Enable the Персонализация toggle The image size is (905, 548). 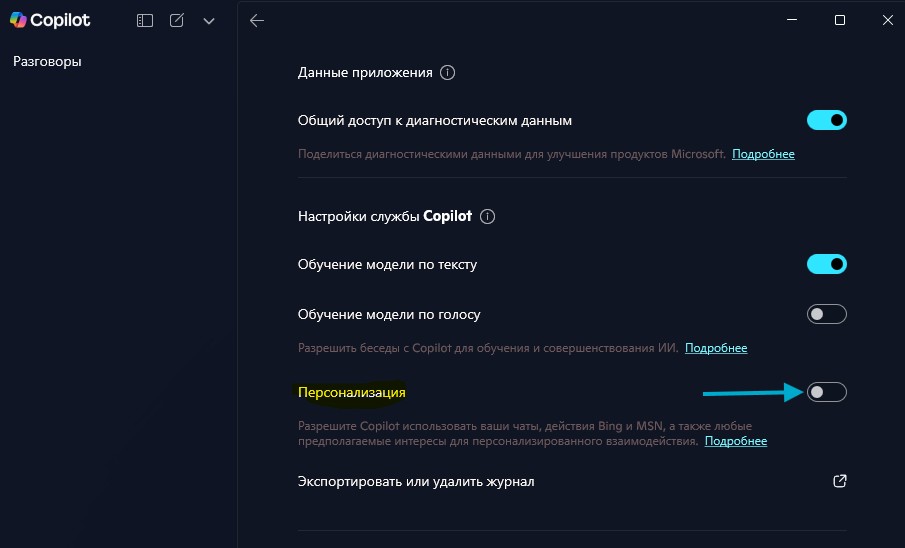(x=827, y=392)
